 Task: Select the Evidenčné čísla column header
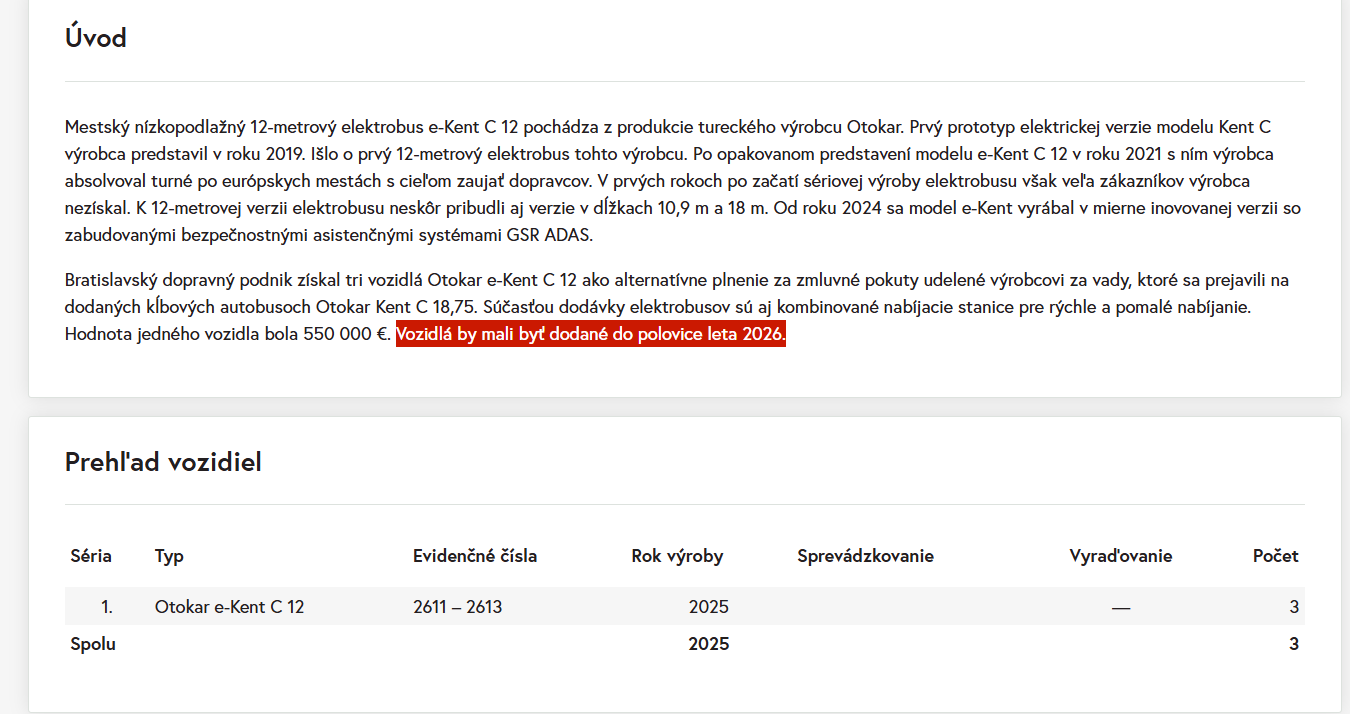pos(475,556)
